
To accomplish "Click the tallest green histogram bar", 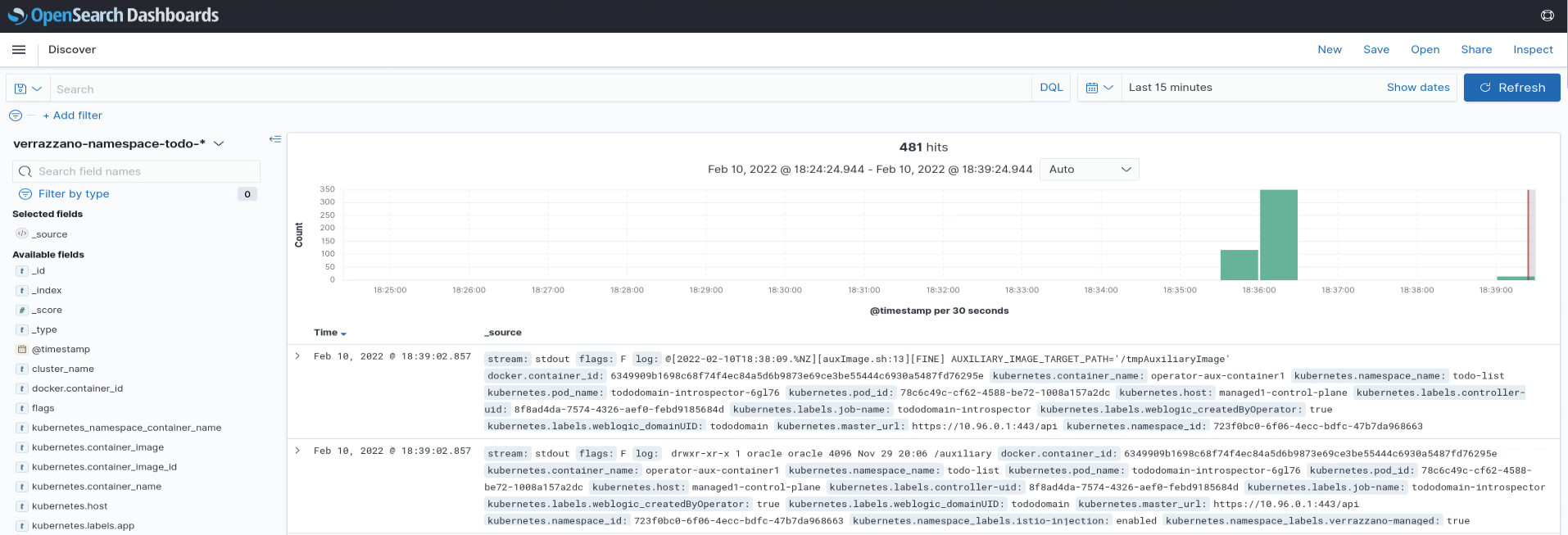I will [1278, 235].
